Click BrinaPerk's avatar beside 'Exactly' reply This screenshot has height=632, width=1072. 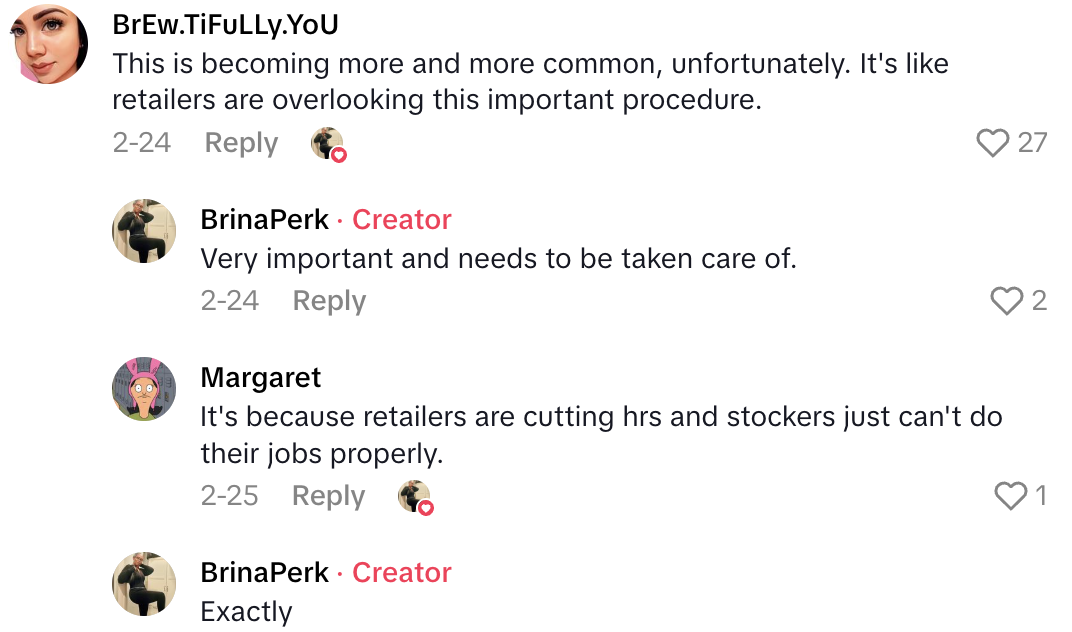[144, 584]
